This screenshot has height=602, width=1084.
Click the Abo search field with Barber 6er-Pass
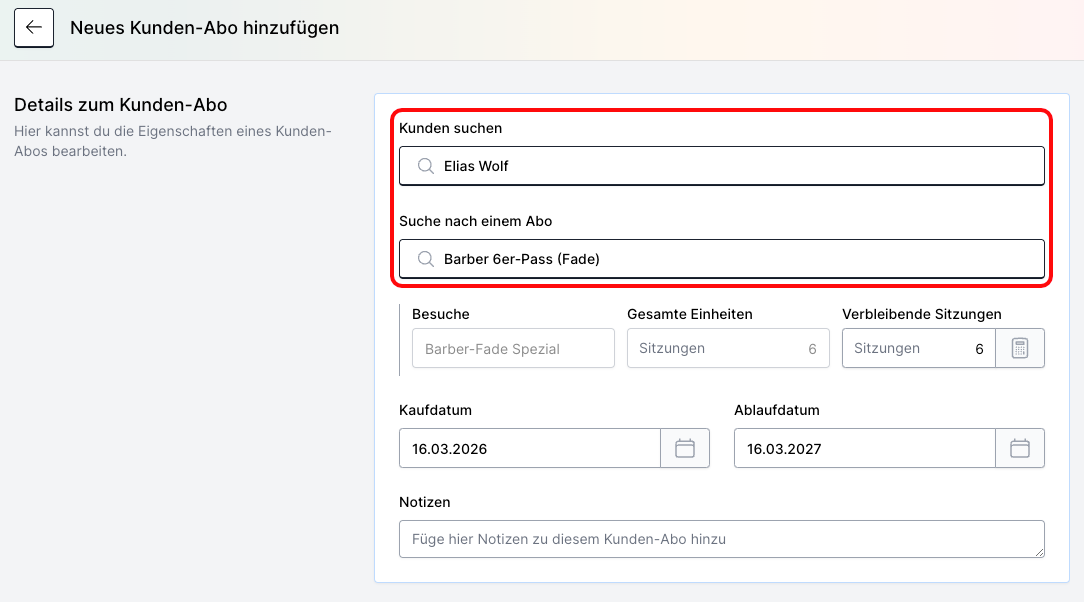[722, 259]
